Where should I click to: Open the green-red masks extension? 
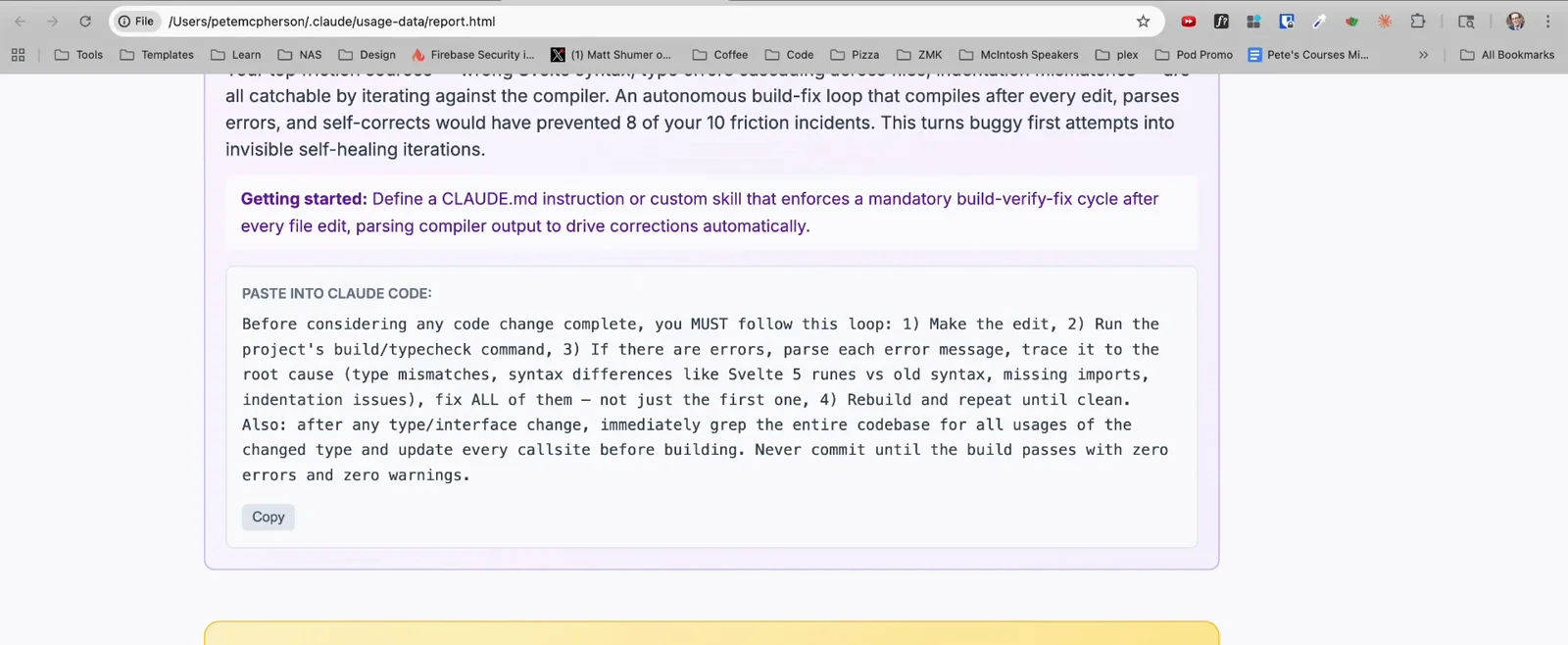pos(1352,22)
